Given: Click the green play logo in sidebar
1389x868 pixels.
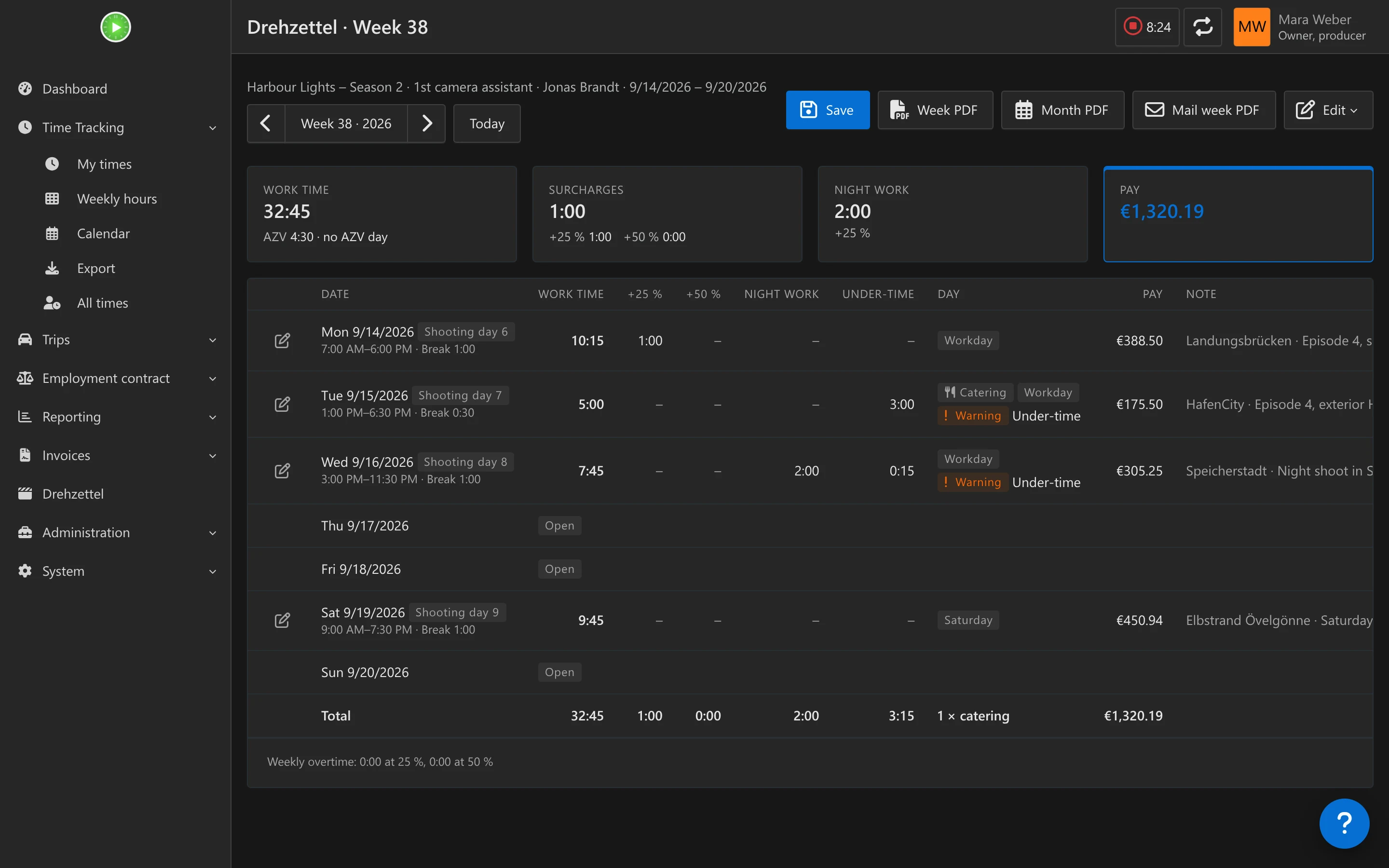Looking at the screenshot, I should coord(115,27).
